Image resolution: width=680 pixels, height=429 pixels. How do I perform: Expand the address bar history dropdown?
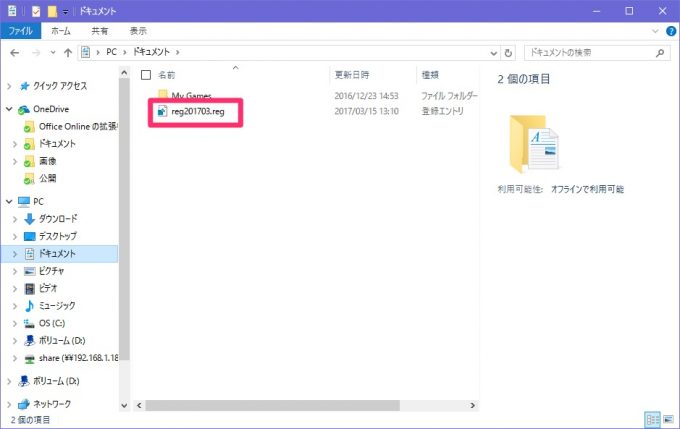click(x=494, y=53)
